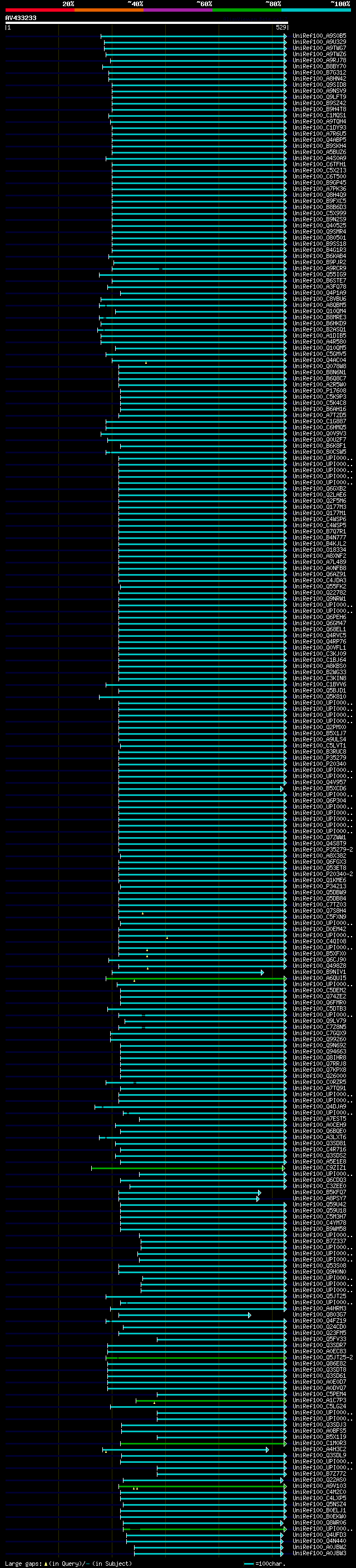Select the UniRef100_C1M0R3 label
Screen dimensions: 356x1568
pyautogui.click(x=319, y=1443)
